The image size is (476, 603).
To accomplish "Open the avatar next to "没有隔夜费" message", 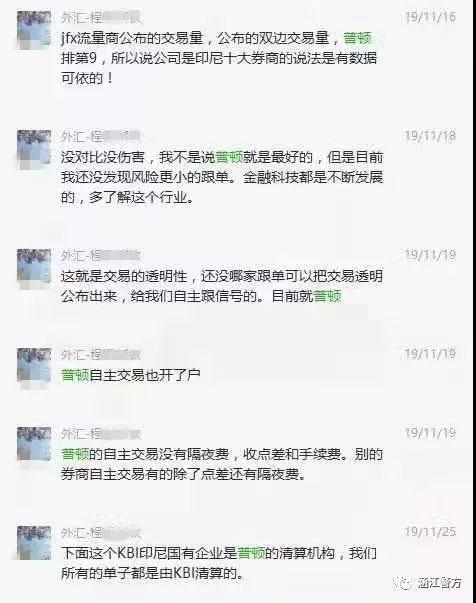I will pyautogui.click(x=34, y=445).
